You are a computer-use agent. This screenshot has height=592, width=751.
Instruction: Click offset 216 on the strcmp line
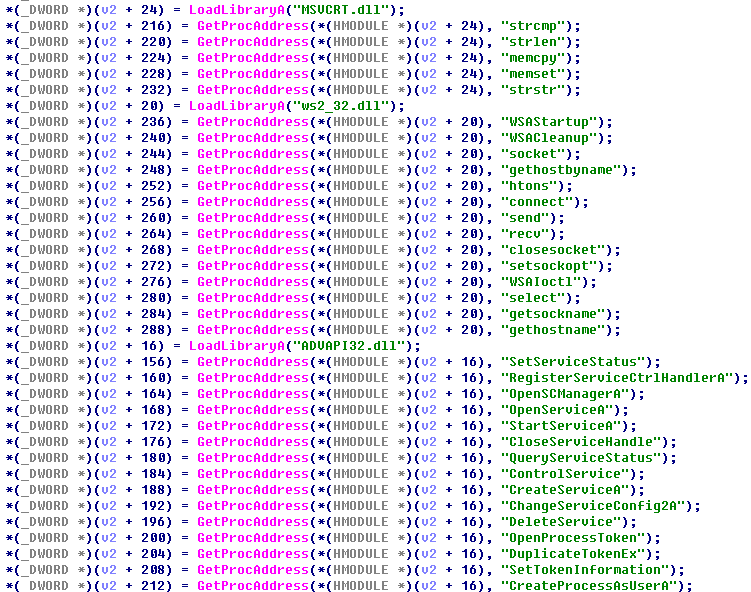coord(152,26)
